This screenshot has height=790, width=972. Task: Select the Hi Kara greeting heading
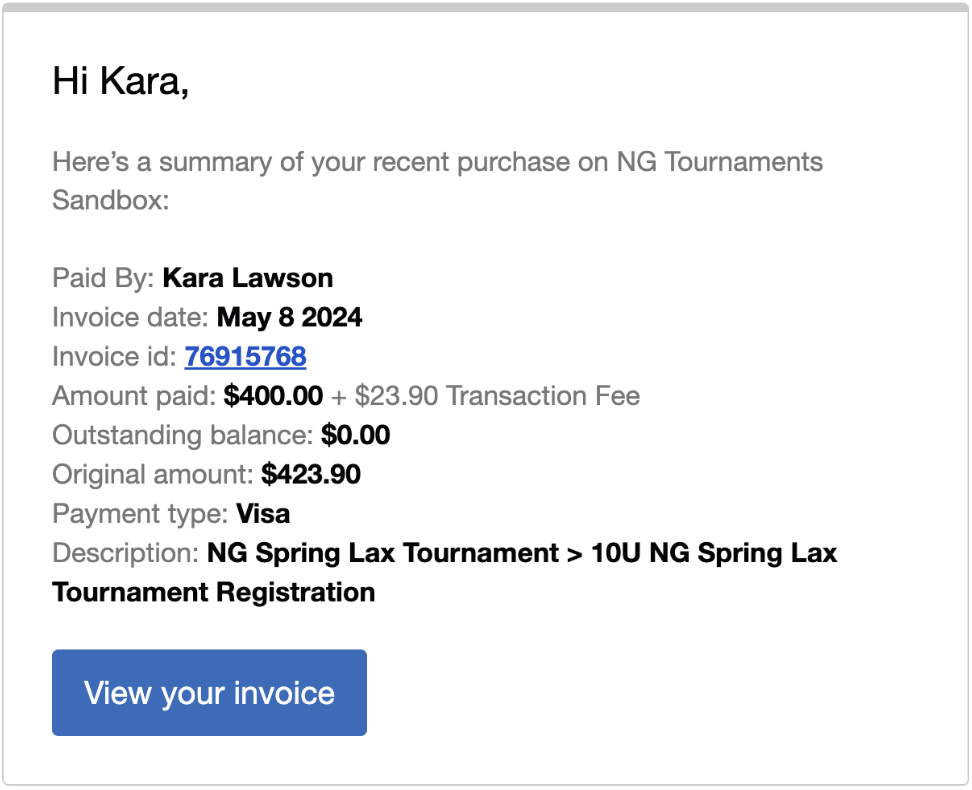coord(120,81)
